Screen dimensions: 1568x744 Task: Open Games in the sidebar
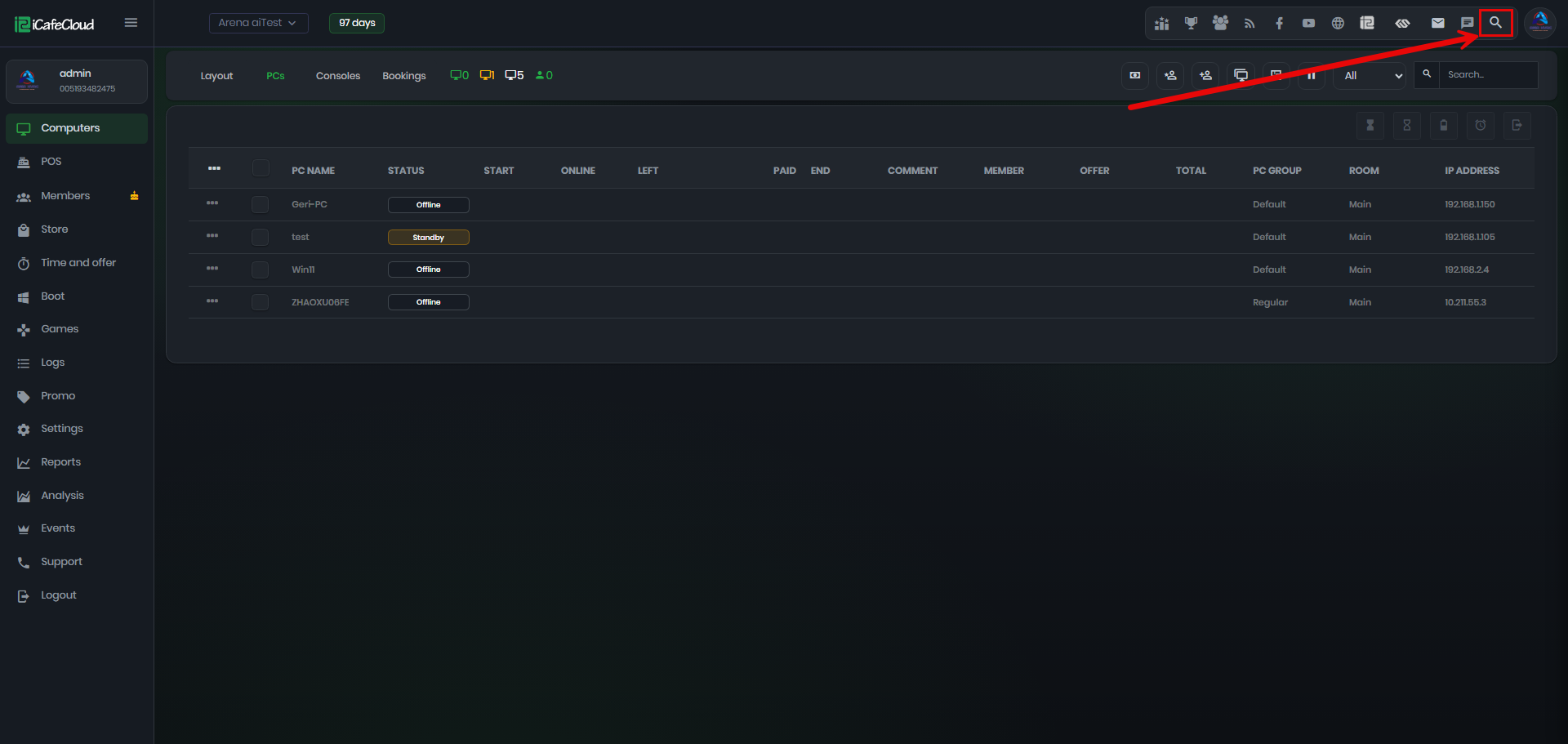click(x=77, y=329)
